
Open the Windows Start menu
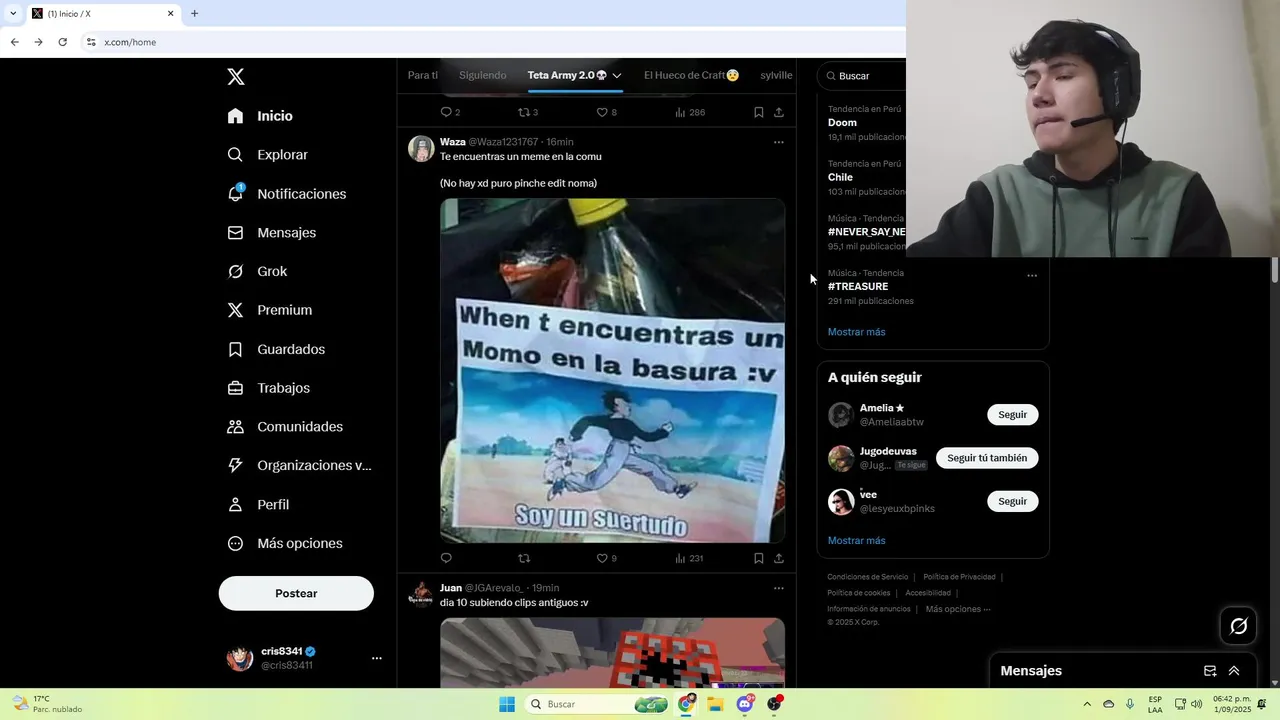[x=507, y=704]
